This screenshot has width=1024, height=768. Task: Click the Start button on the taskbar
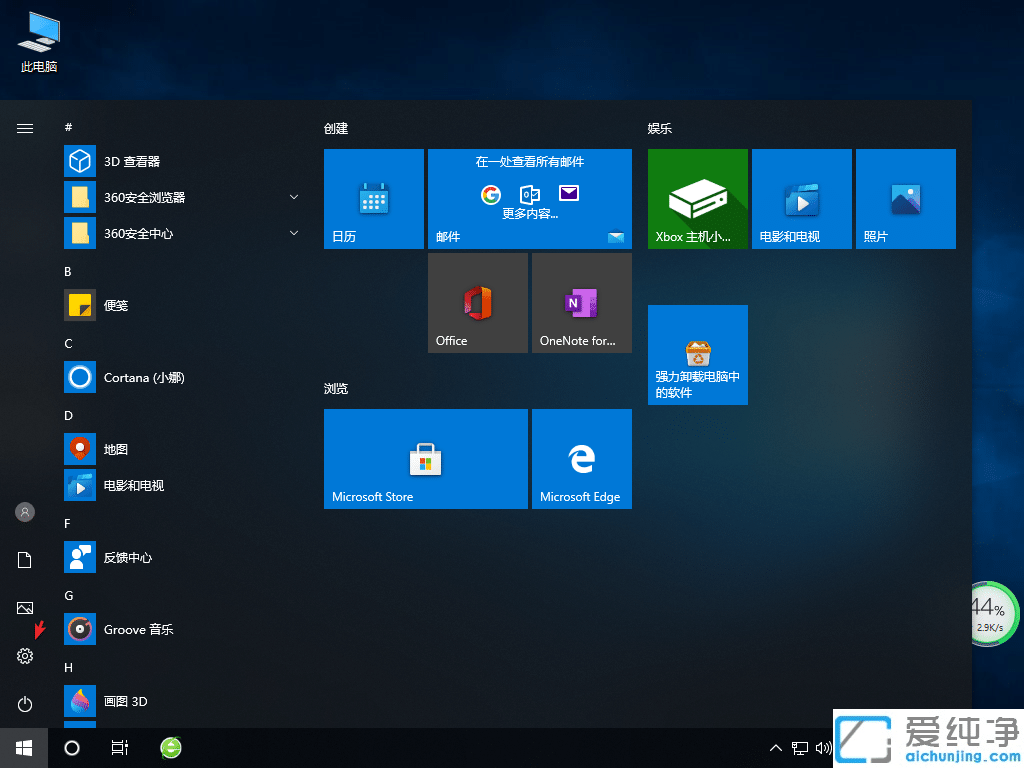coord(23,748)
